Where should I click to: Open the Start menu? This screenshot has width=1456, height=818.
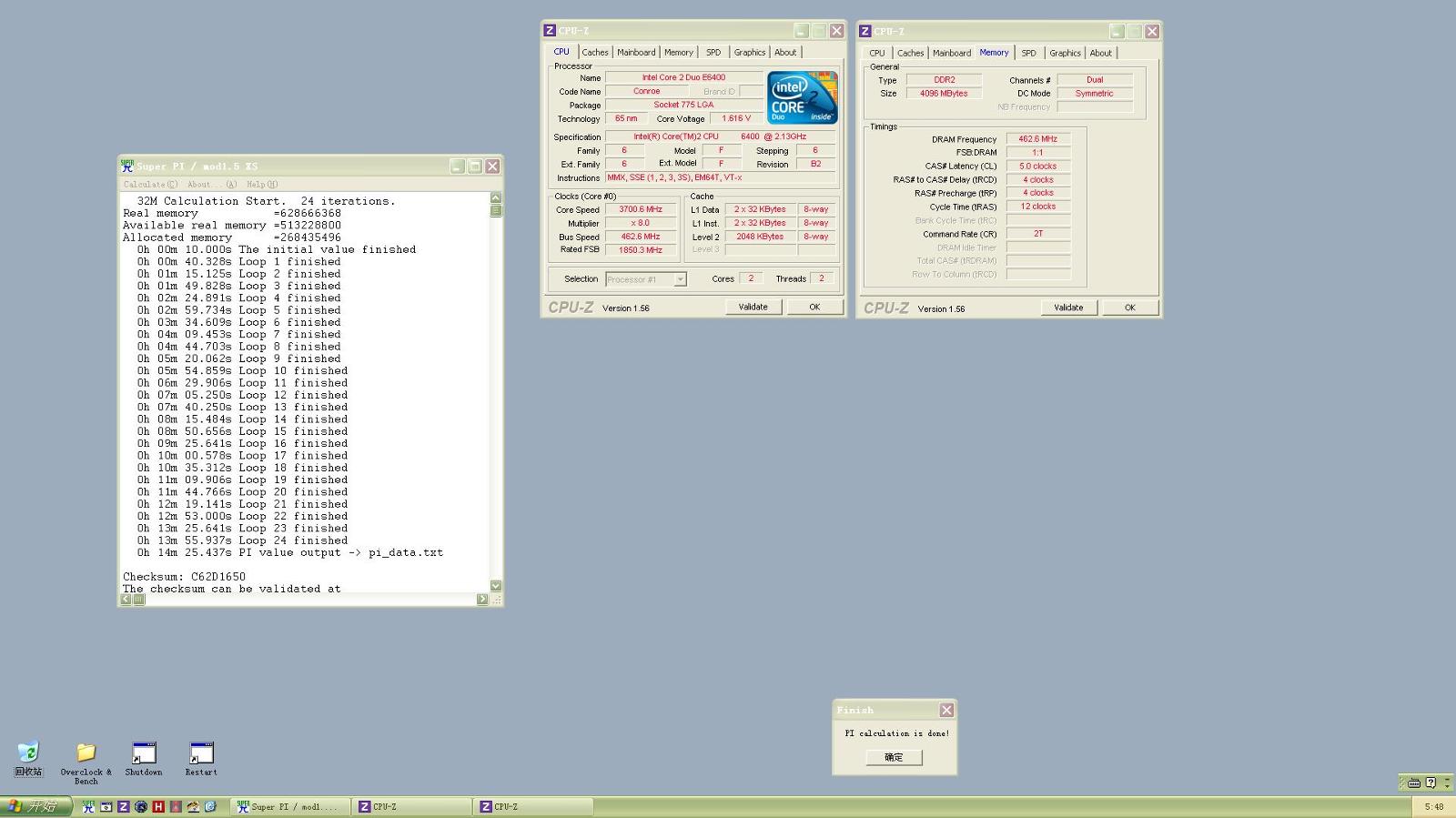click(x=35, y=806)
